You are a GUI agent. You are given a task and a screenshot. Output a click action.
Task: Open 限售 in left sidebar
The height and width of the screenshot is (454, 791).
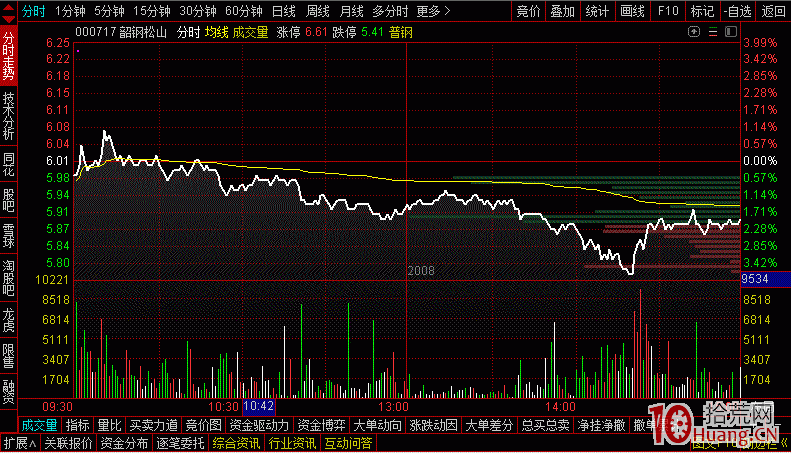[x=9, y=356]
